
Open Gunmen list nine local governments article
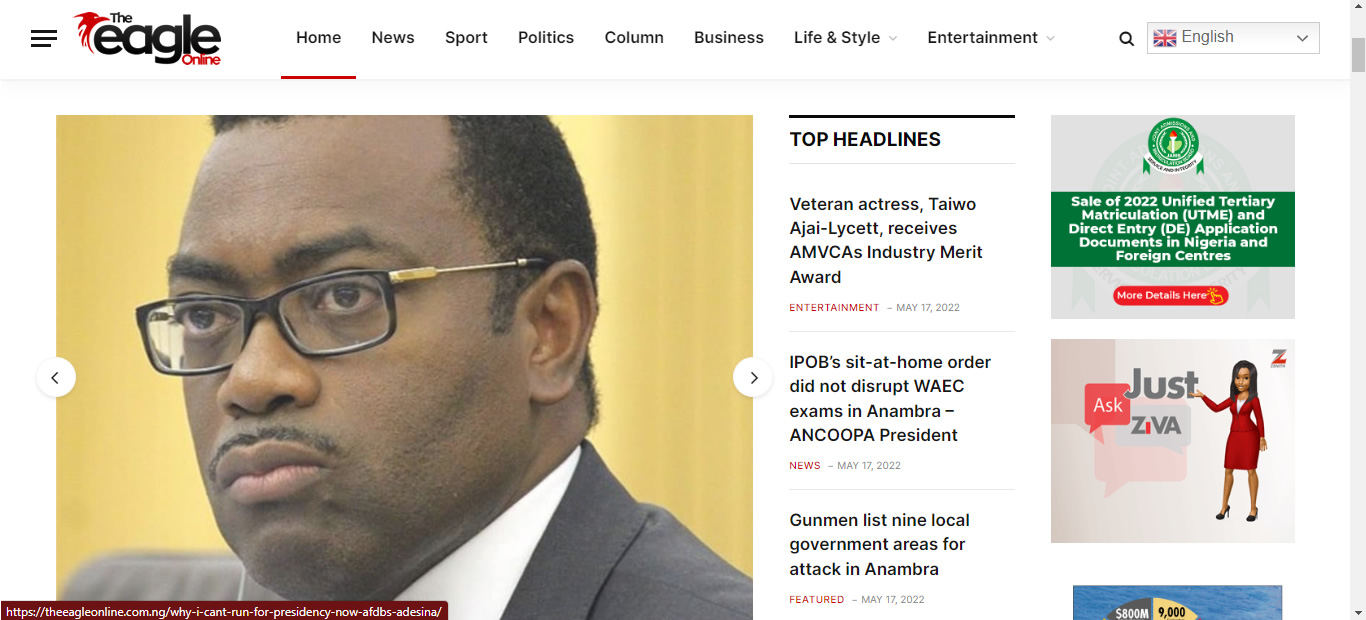click(x=879, y=544)
